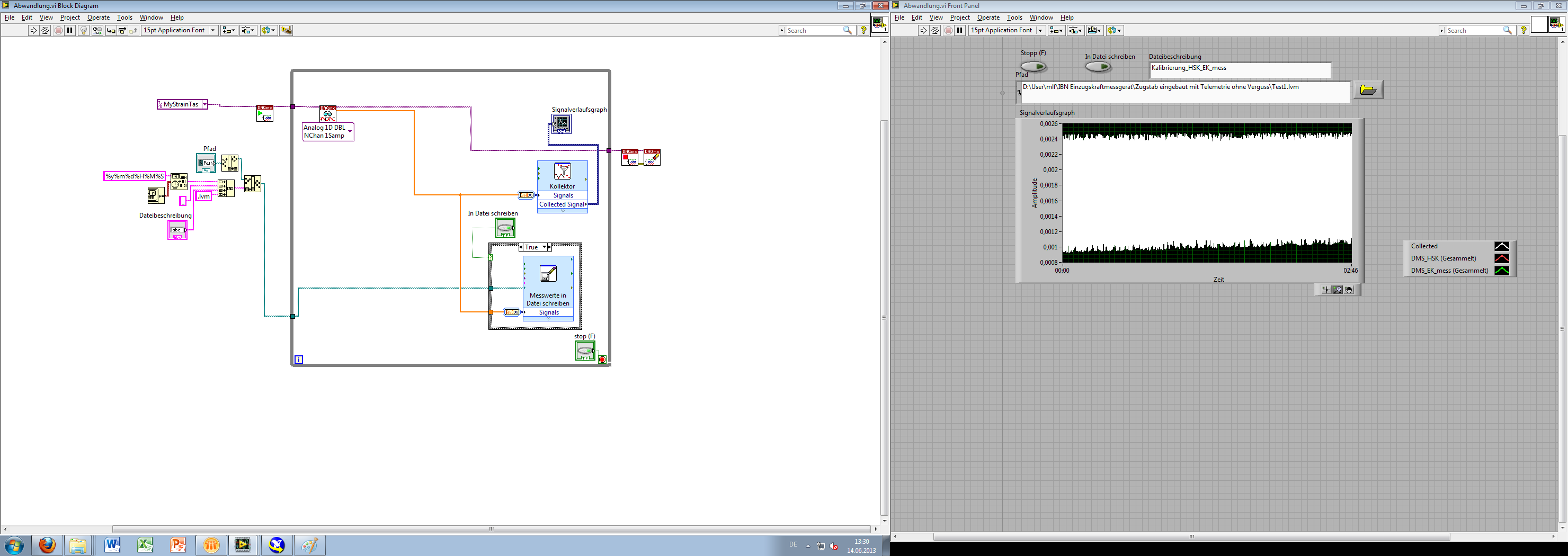This screenshot has height=556, width=1568.
Task: Open Edit menu in Block Diagram window
Action: click(x=27, y=17)
